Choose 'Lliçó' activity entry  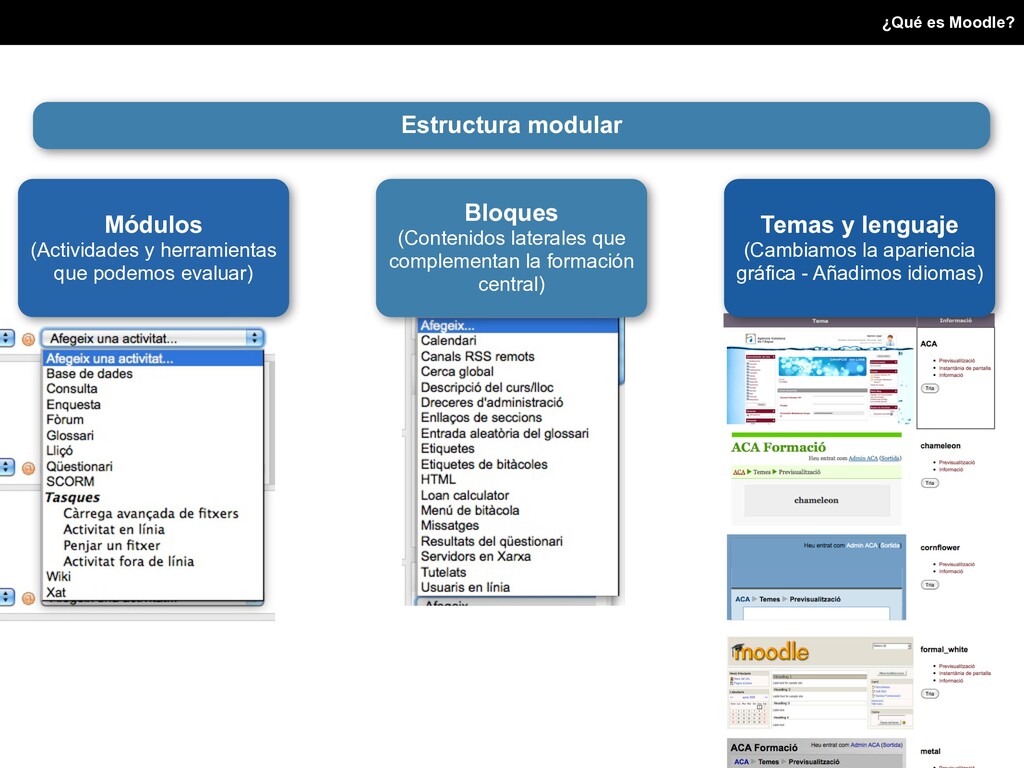[59, 451]
